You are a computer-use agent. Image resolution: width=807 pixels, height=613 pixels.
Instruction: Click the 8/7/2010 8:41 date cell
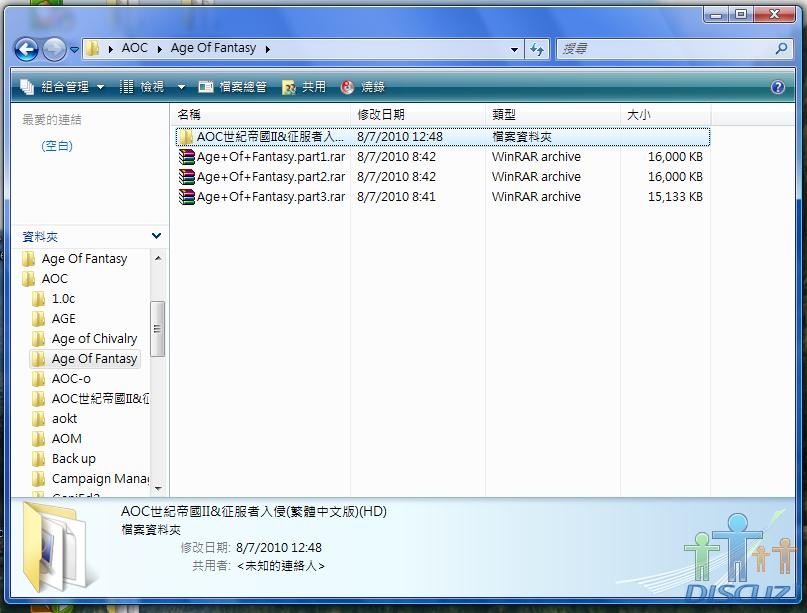pos(396,197)
